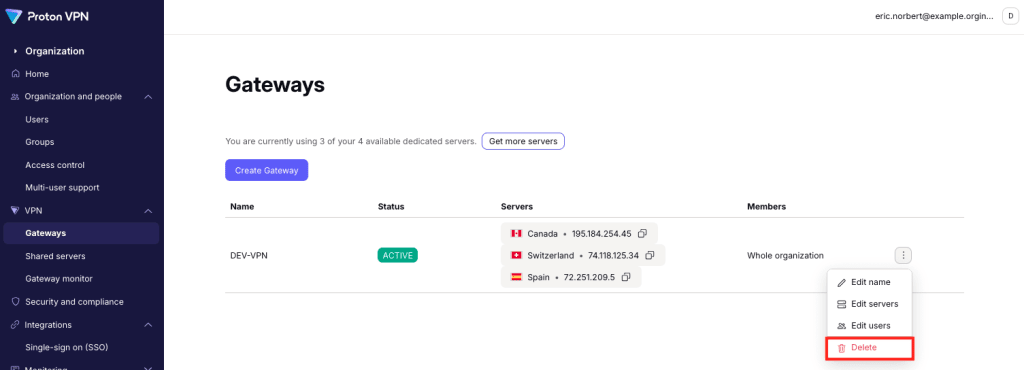Click Get more servers button
Image resolution: width=1024 pixels, height=370 pixels.
click(523, 141)
